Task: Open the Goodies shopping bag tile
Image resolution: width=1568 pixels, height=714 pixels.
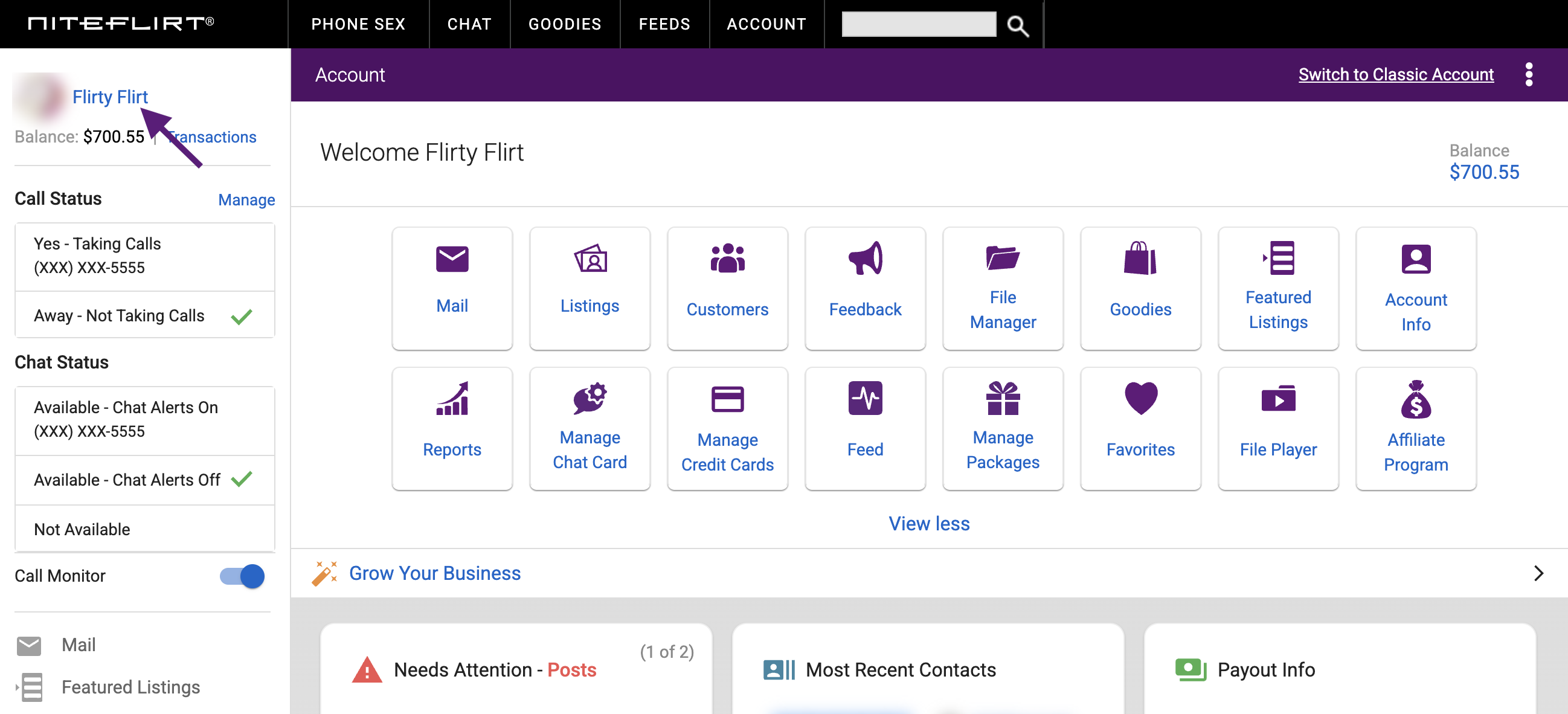Action: click(x=1140, y=289)
